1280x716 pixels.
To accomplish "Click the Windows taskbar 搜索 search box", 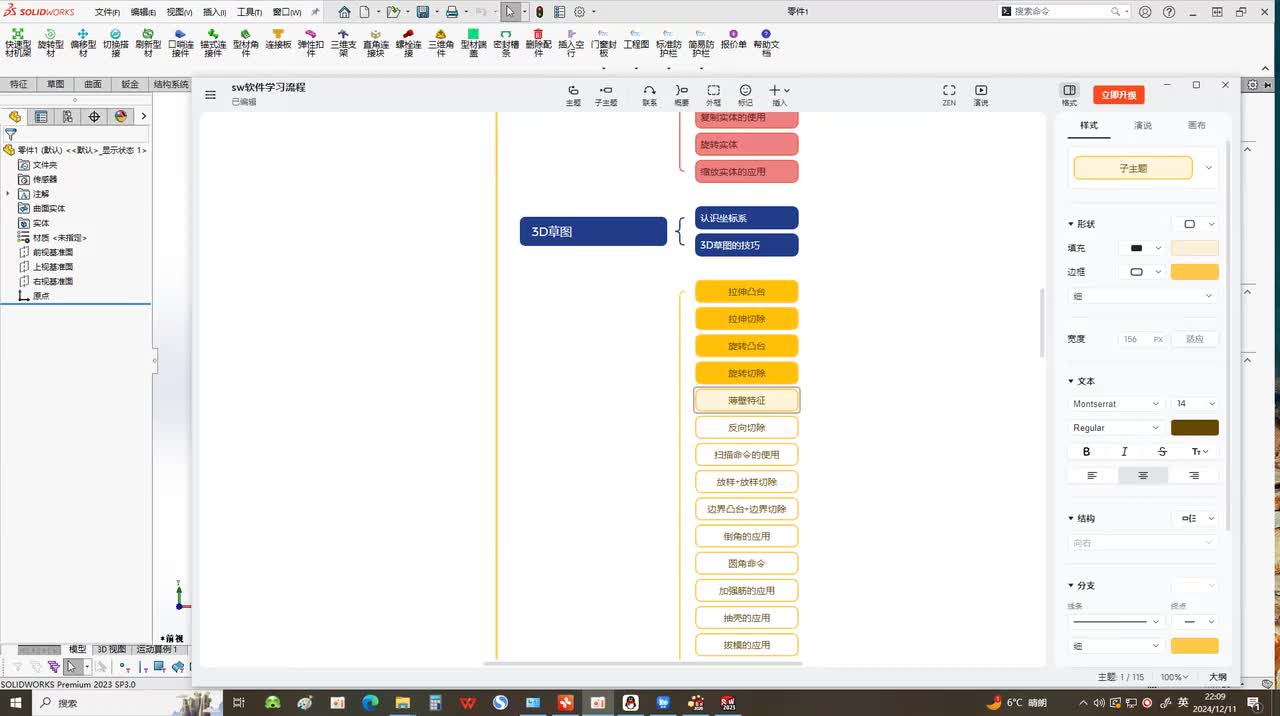I will (130, 703).
